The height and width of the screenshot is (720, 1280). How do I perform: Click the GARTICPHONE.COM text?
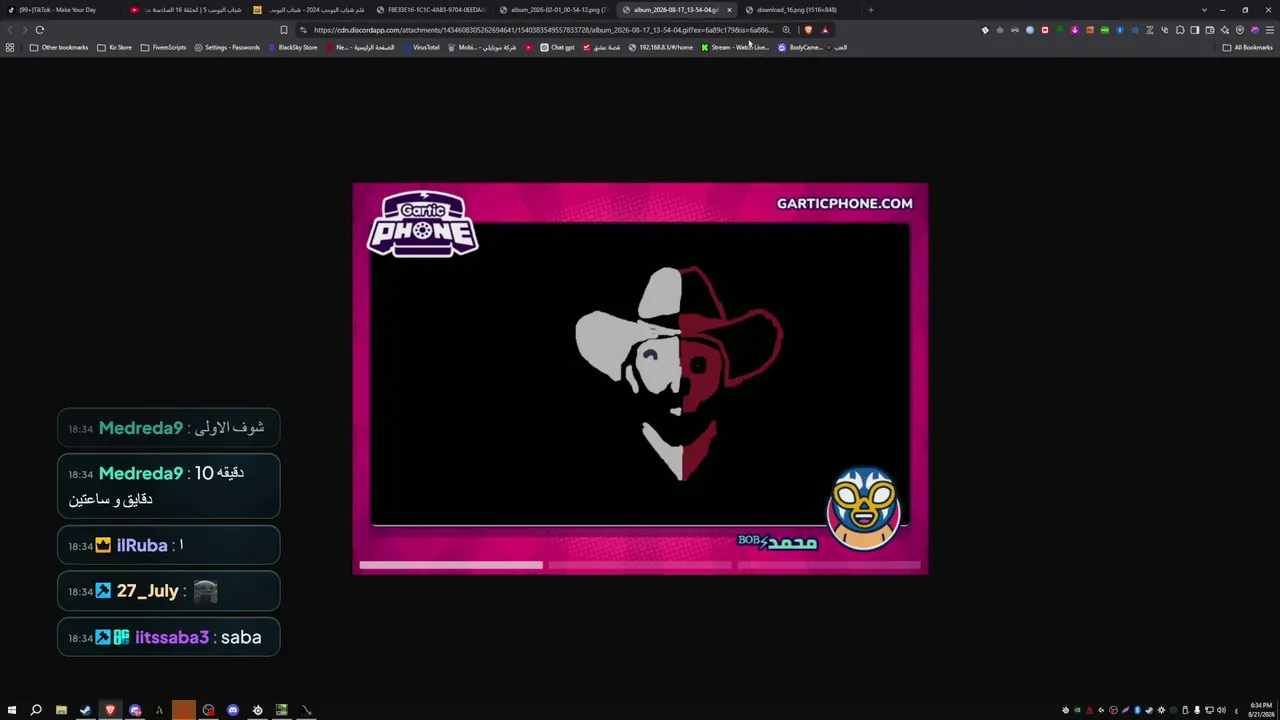point(845,203)
